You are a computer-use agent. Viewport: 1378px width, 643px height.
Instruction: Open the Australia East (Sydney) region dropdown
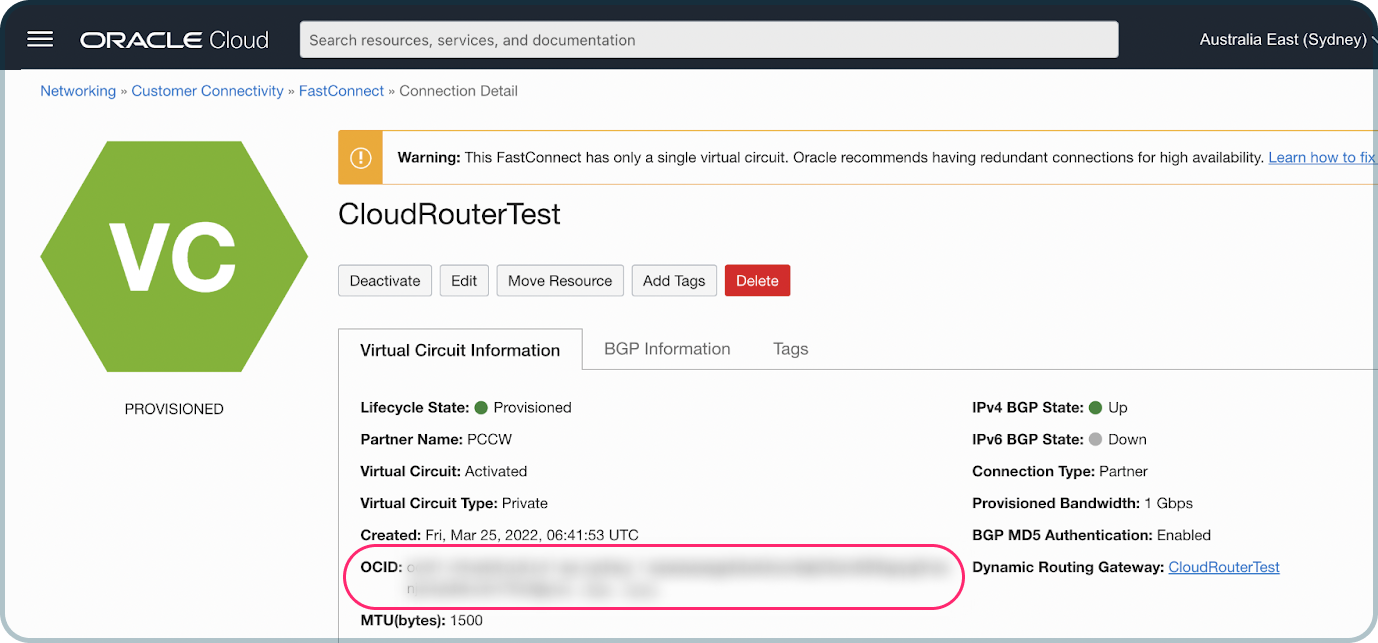(1287, 40)
